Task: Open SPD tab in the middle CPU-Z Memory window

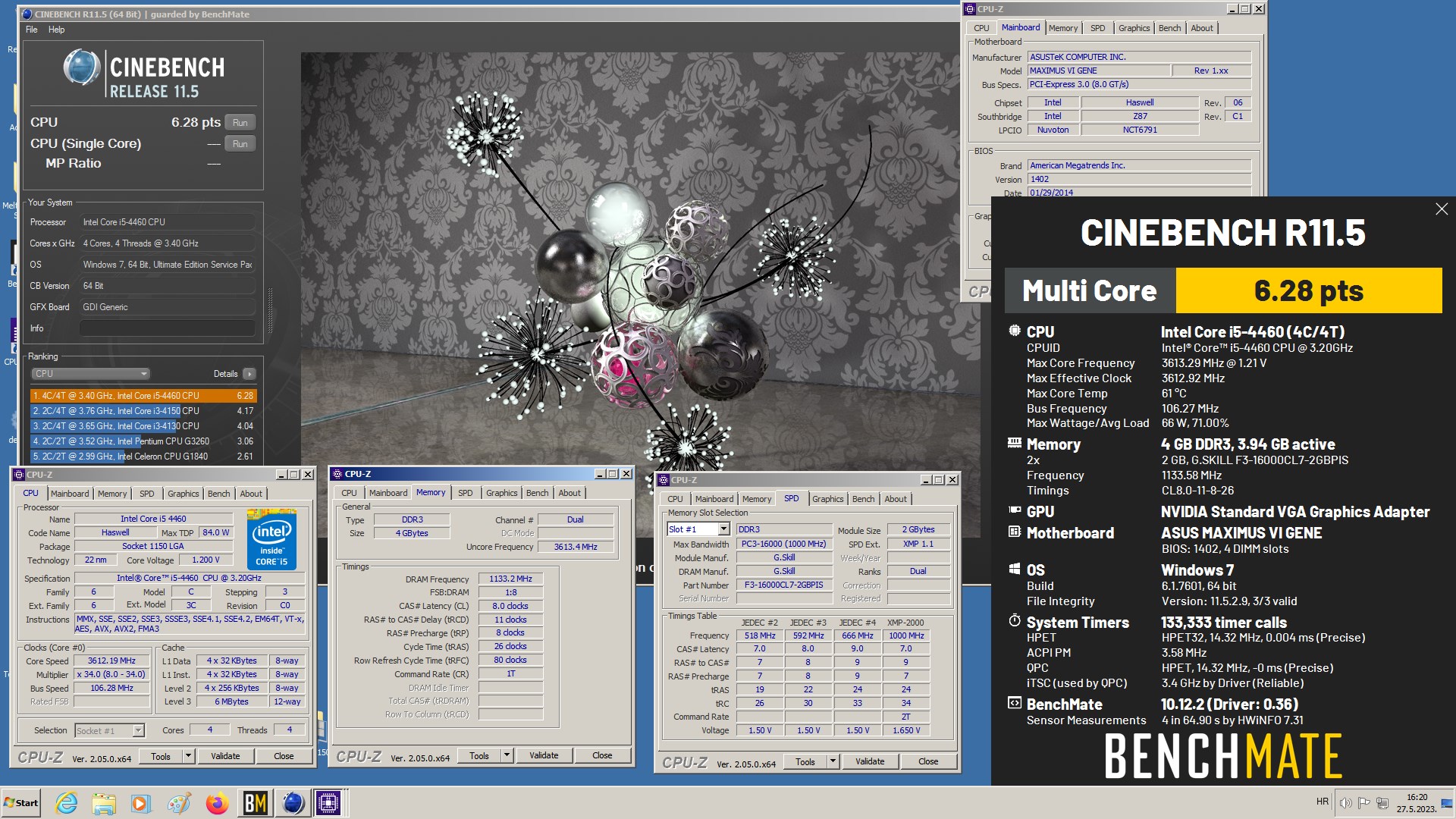Action: 466,493
